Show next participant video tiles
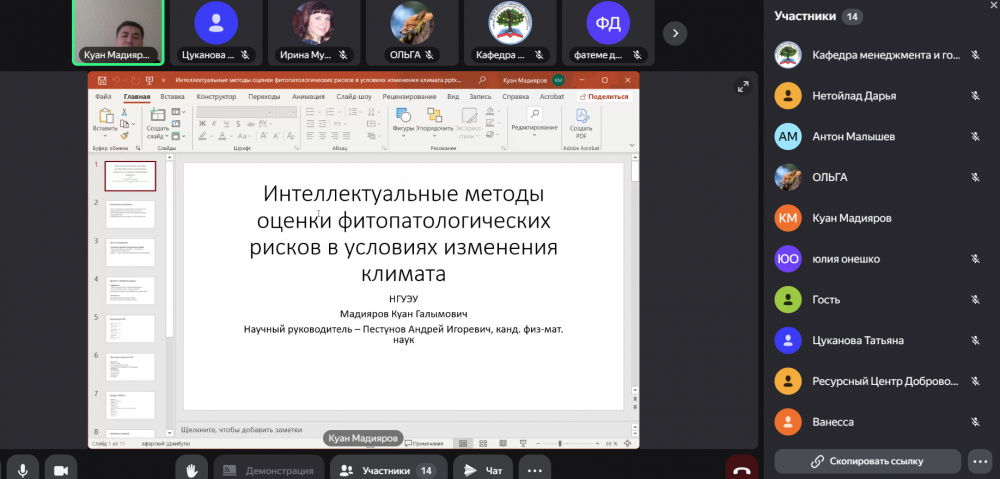The height and width of the screenshot is (479, 1000). tap(676, 32)
